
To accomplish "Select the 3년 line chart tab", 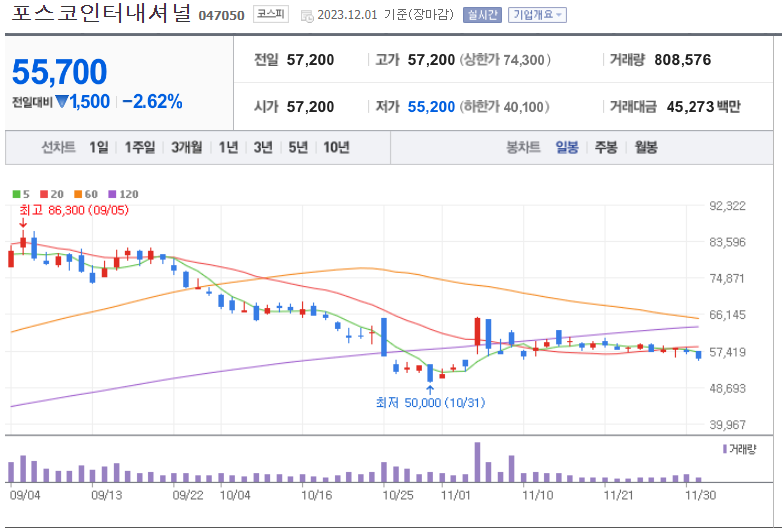I will pos(263,147).
